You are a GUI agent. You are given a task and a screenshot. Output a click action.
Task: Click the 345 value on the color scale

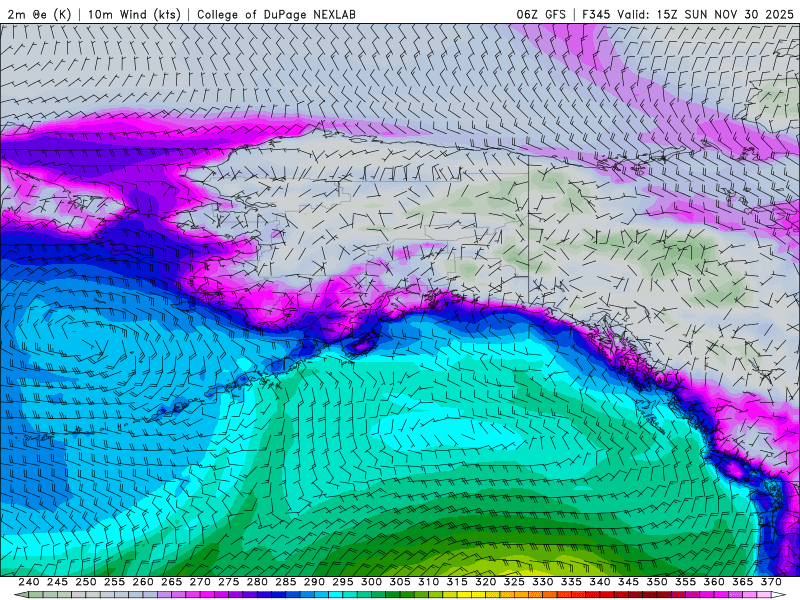click(x=629, y=582)
